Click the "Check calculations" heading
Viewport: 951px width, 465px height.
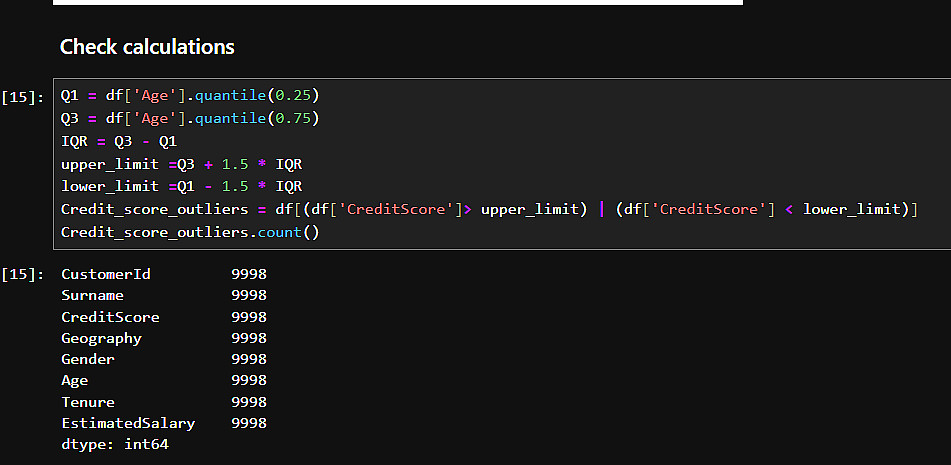(147, 47)
